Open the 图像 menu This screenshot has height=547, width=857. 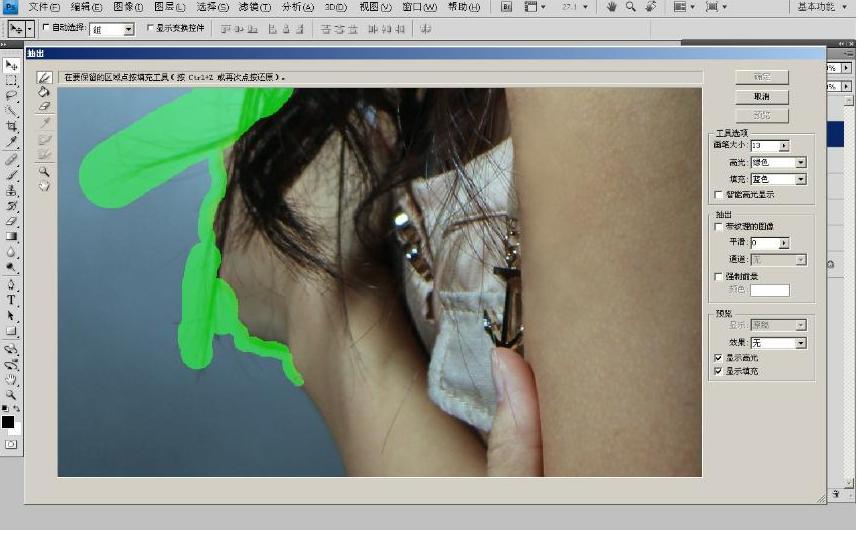coord(128,7)
